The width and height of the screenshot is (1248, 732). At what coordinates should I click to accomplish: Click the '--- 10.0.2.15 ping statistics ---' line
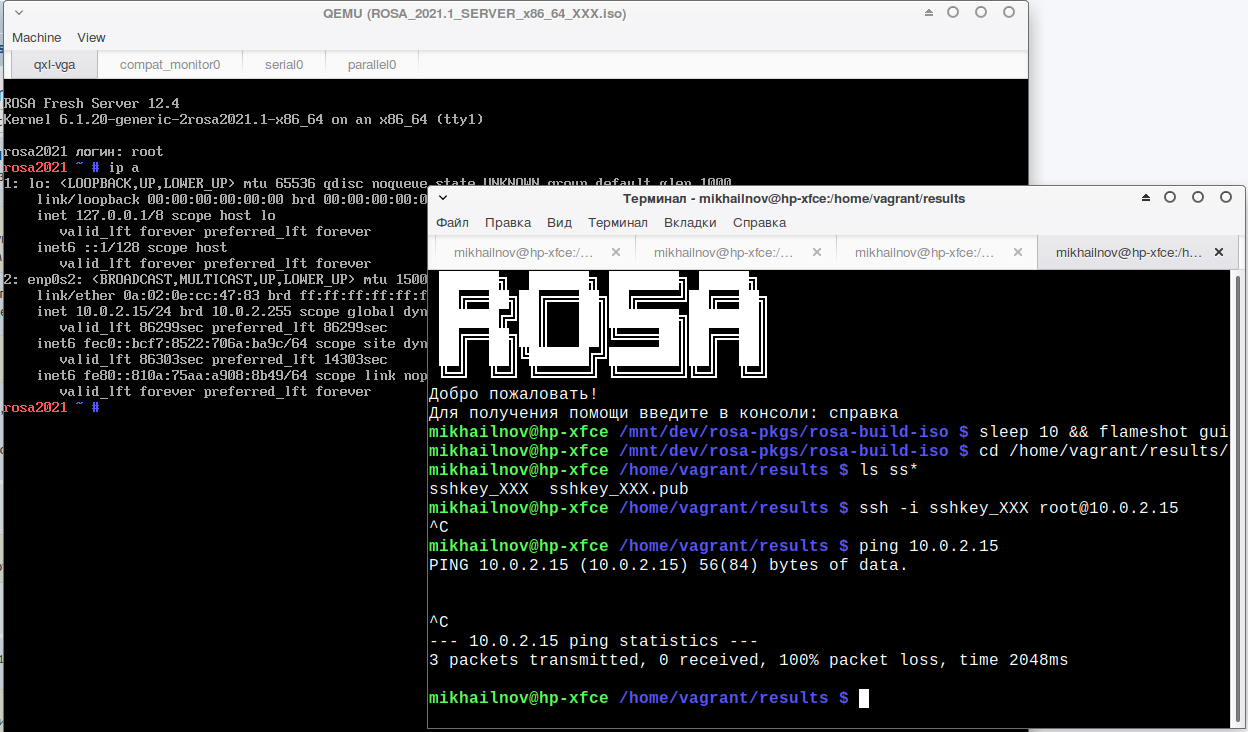tap(594, 641)
